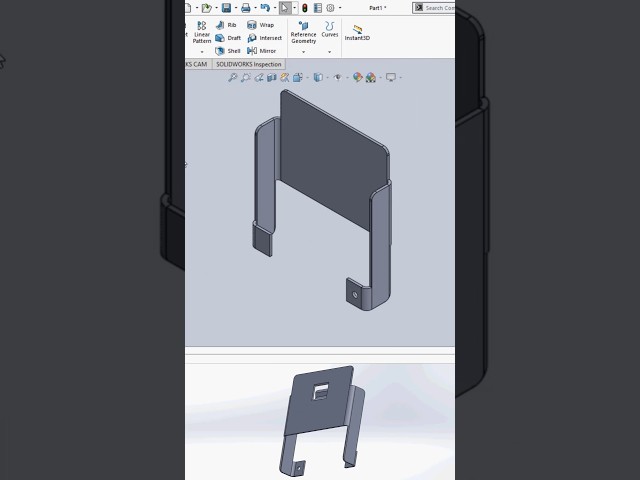The width and height of the screenshot is (640, 480).
Task: Expand the Undo dropdown arrow
Action: 275,8
